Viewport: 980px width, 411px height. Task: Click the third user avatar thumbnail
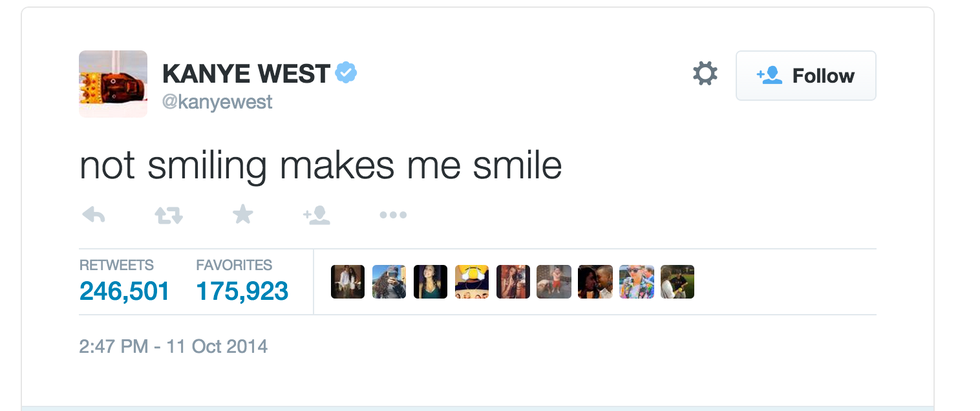pyautogui.click(x=430, y=282)
